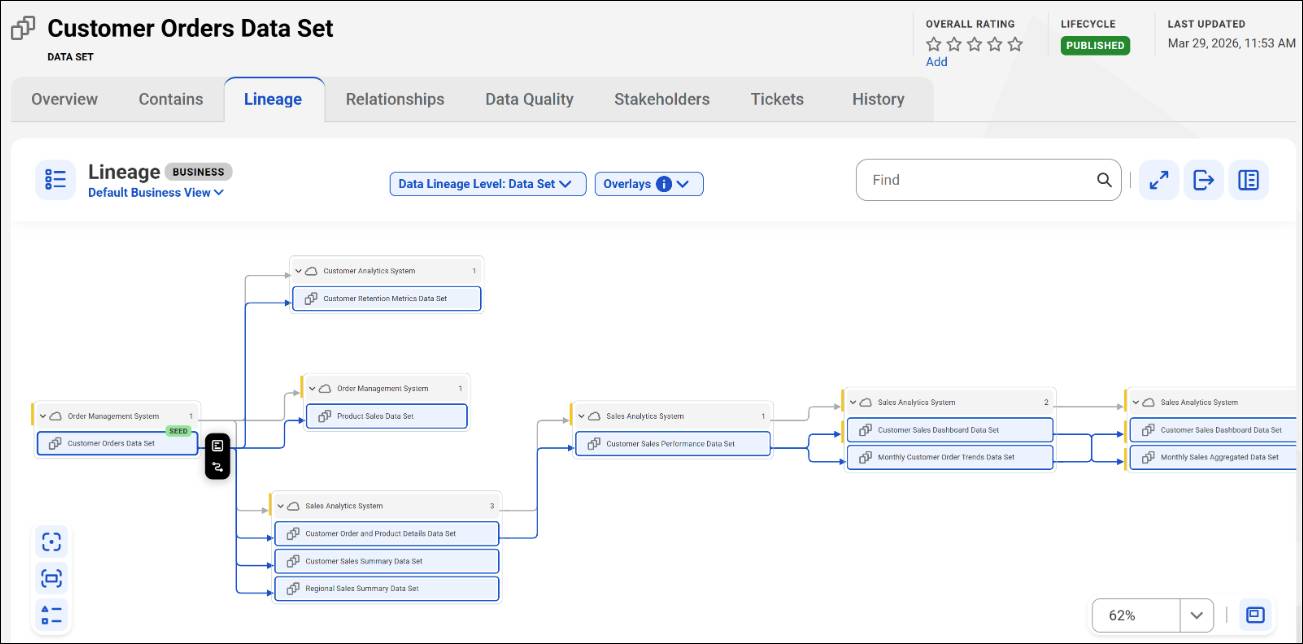Toggle the minimap icon next to zoom

click(x=1256, y=615)
